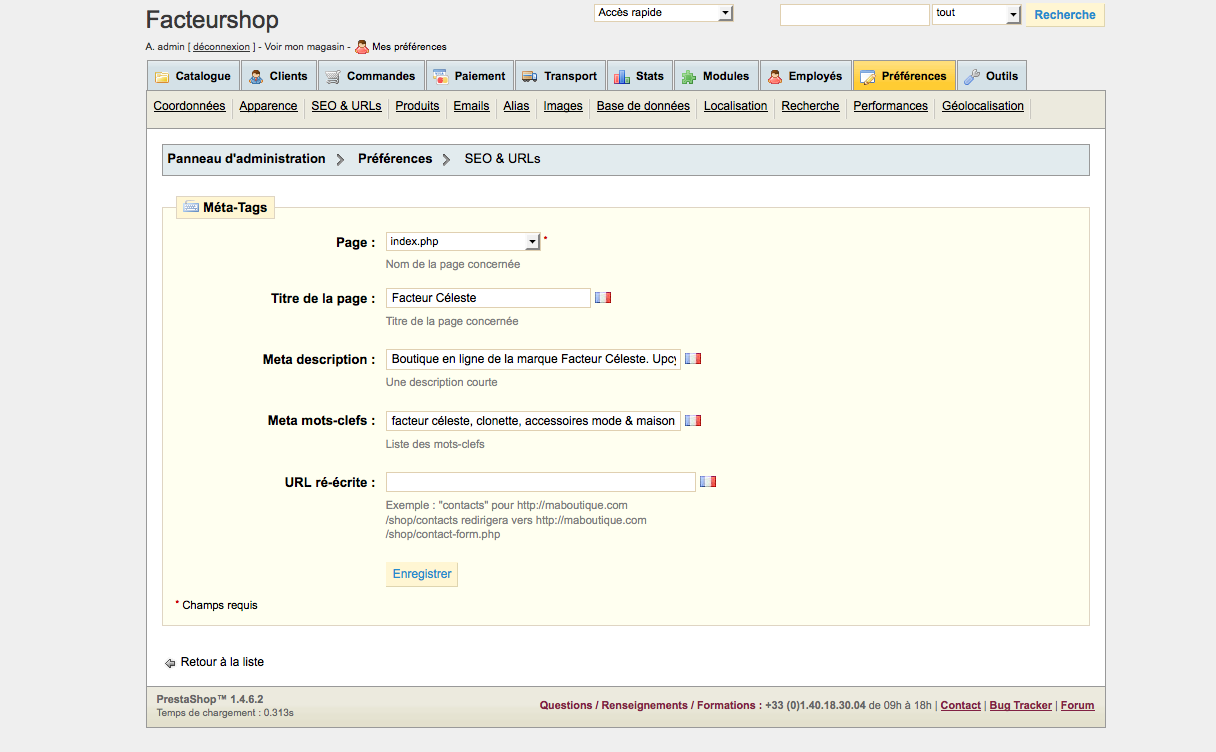This screenshot has width=1216, height=752.
Task: Click the top search text field
Action: (855, 15)
